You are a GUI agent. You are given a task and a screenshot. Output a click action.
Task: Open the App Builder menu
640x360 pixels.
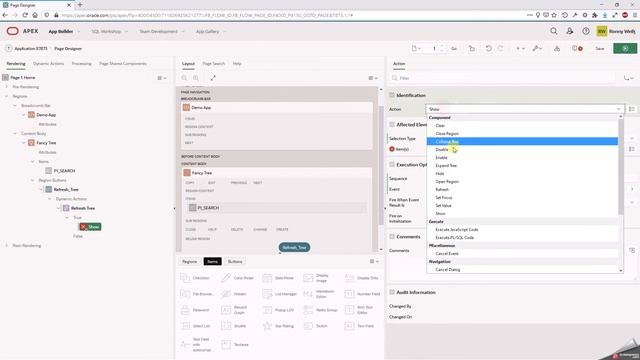tap(64, 31)
